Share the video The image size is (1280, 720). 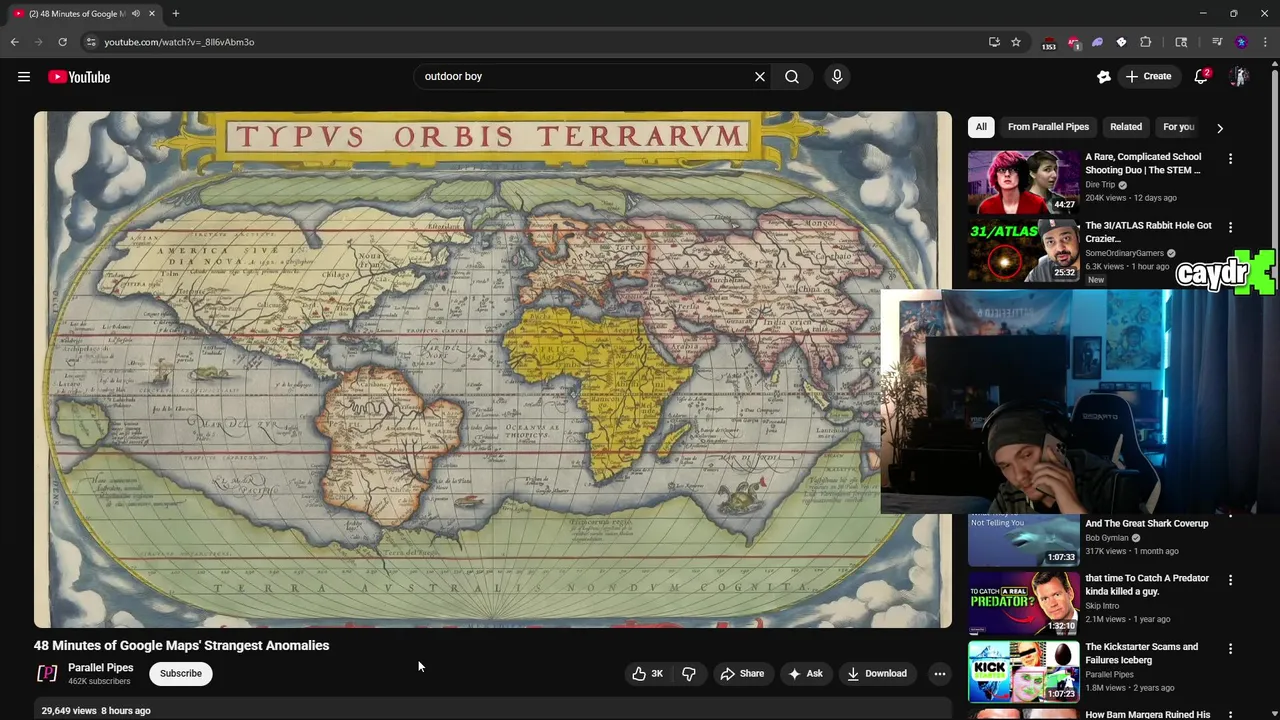tap(742, 674)
